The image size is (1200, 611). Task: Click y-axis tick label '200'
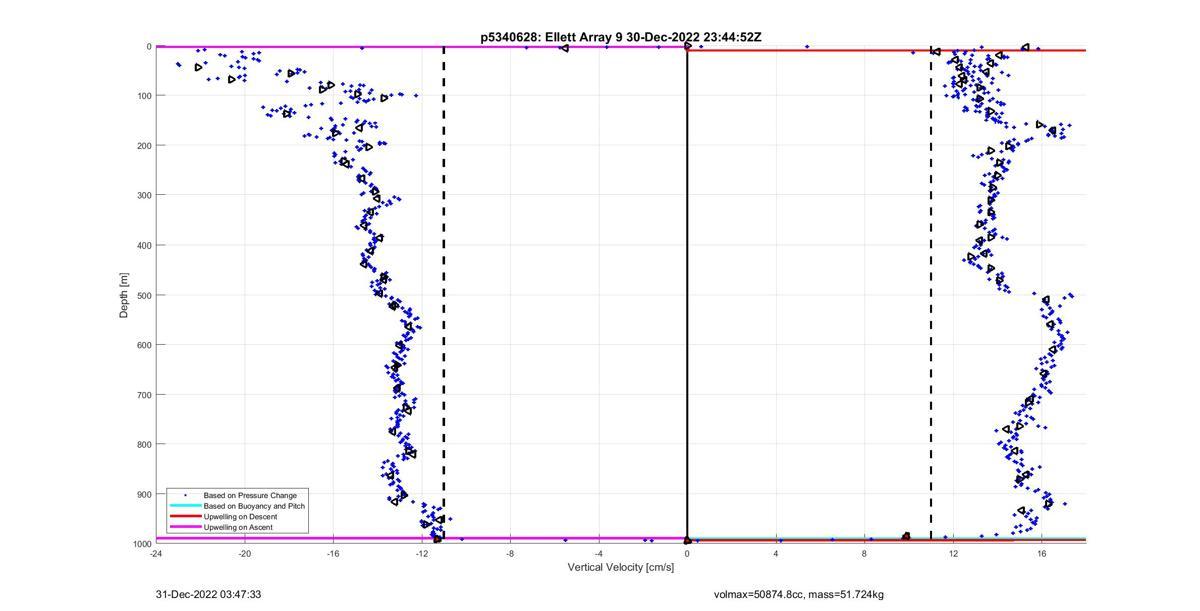pos(144,146)
